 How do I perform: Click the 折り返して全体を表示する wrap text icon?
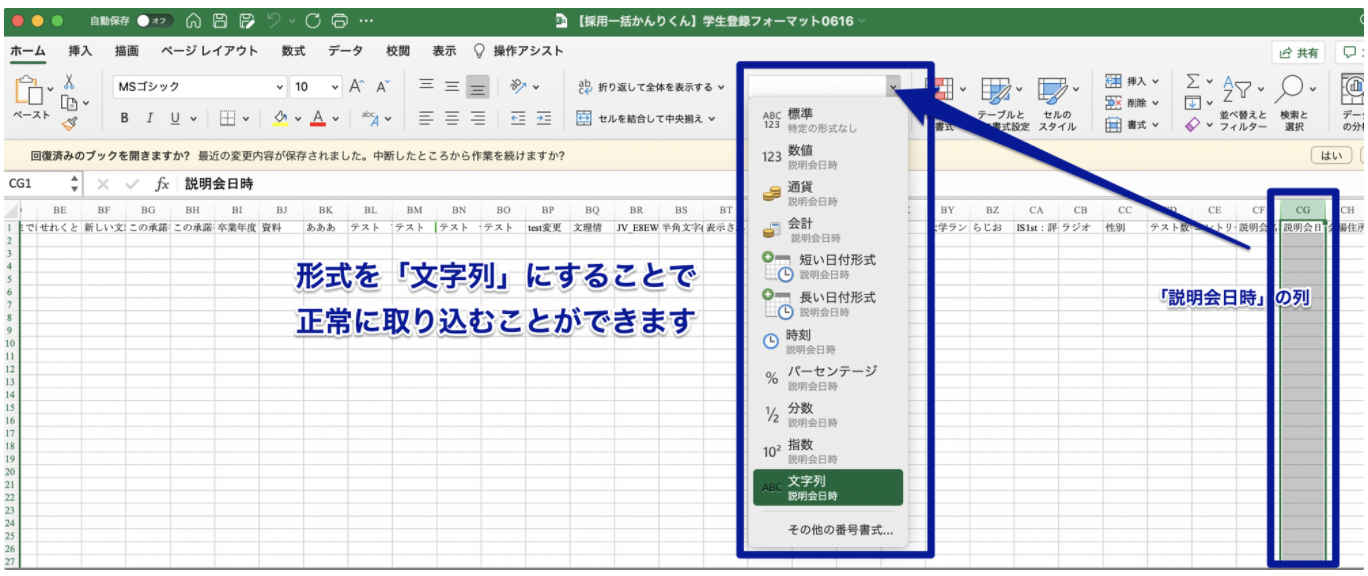click(585, 87)
